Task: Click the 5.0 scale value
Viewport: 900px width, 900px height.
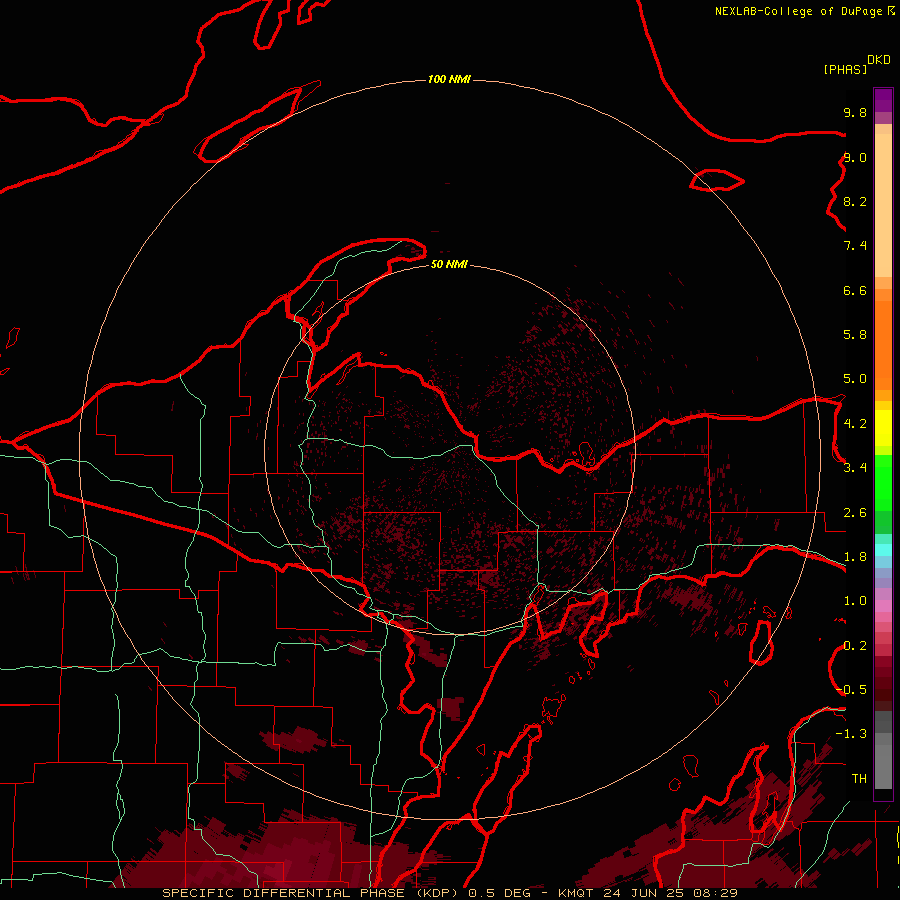Action: (x=855, y=379)
